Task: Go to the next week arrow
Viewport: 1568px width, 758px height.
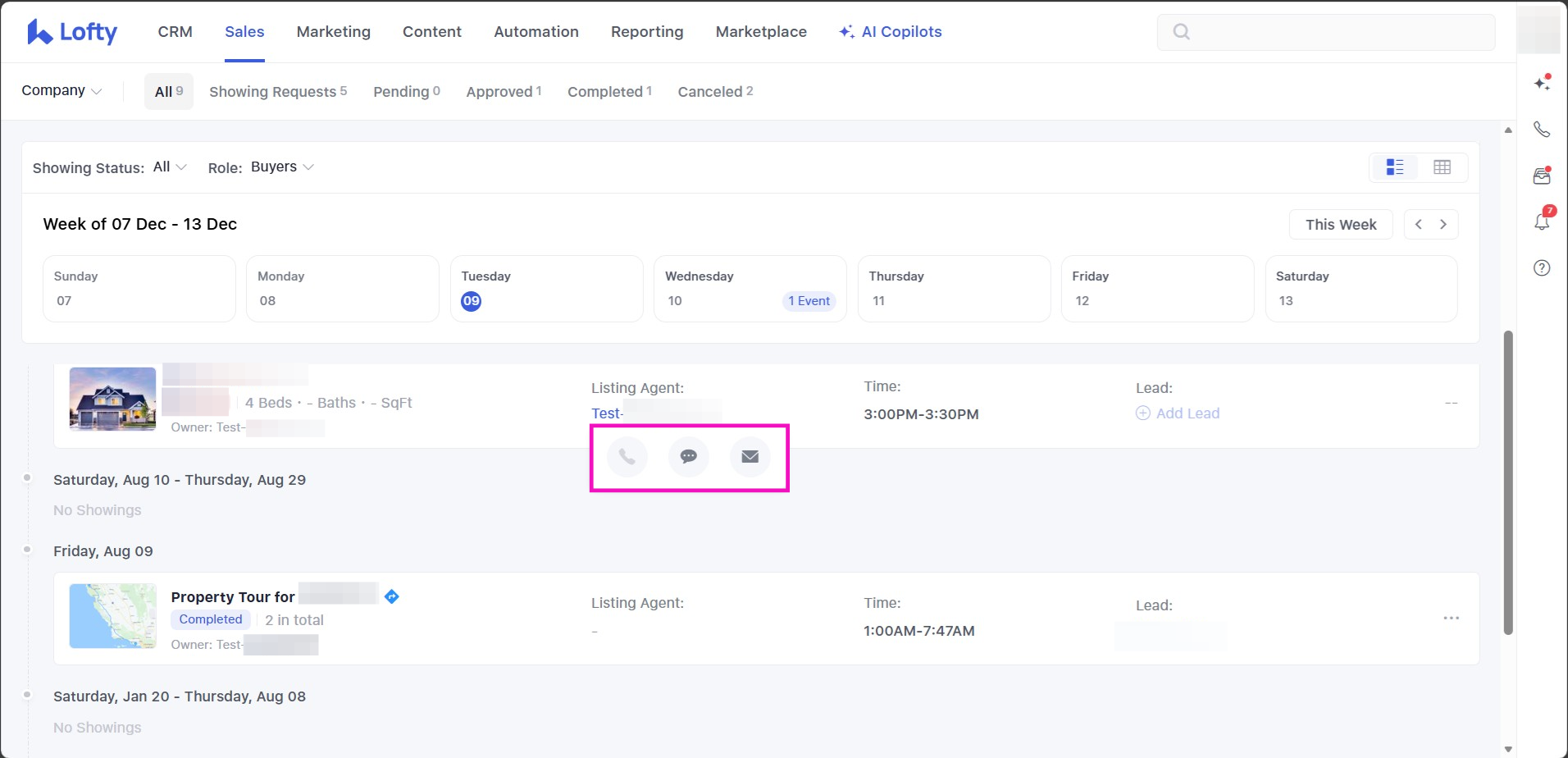Action: coord(1443,225)
